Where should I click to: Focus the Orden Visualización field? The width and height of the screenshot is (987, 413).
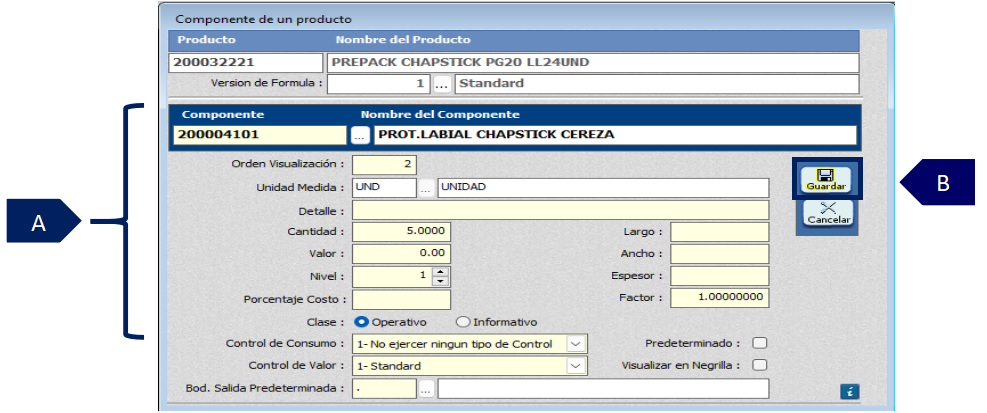(384, 165)
